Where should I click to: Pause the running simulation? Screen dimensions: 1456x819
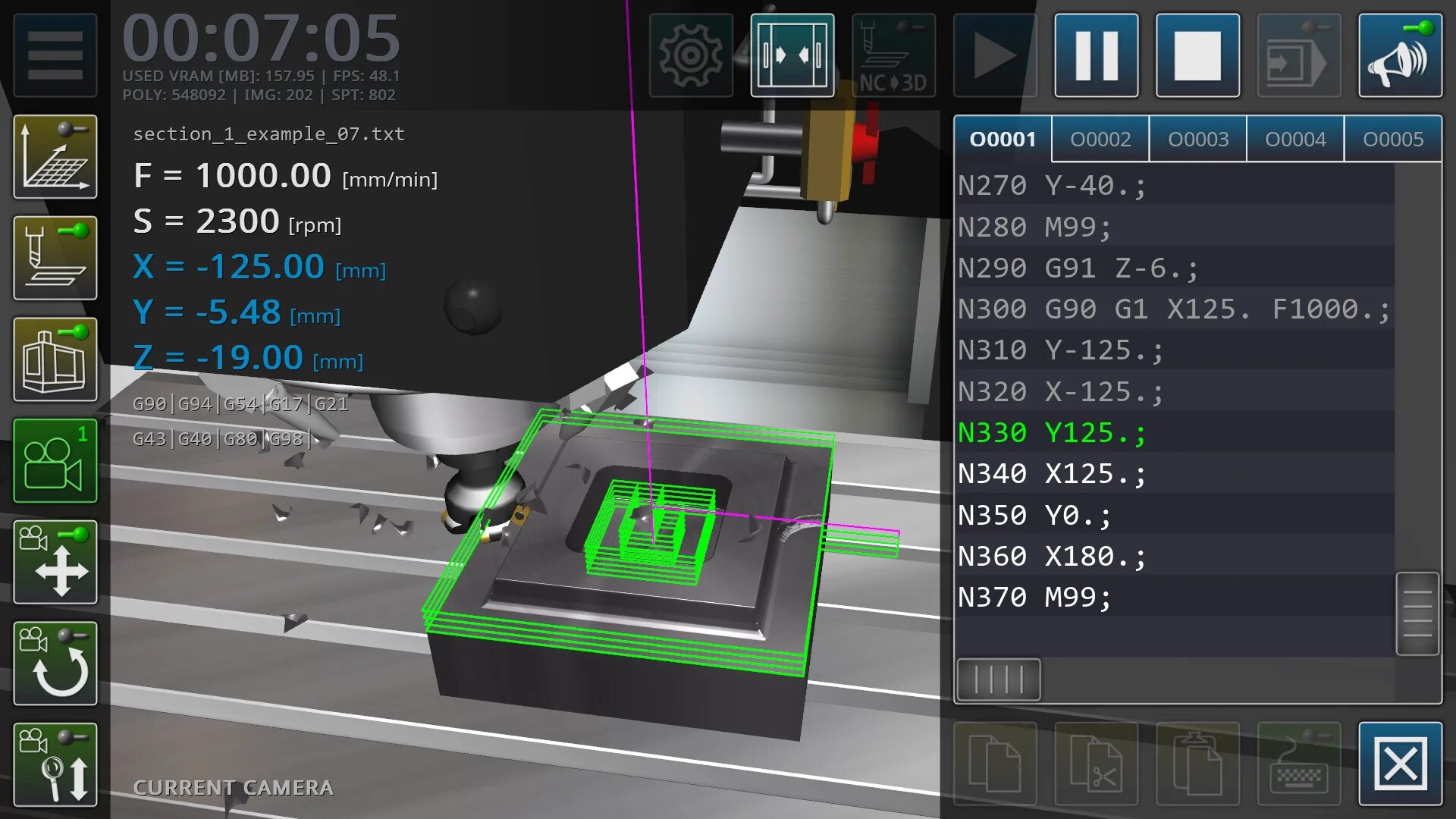pyautogui.click(x=1096, y=55)
